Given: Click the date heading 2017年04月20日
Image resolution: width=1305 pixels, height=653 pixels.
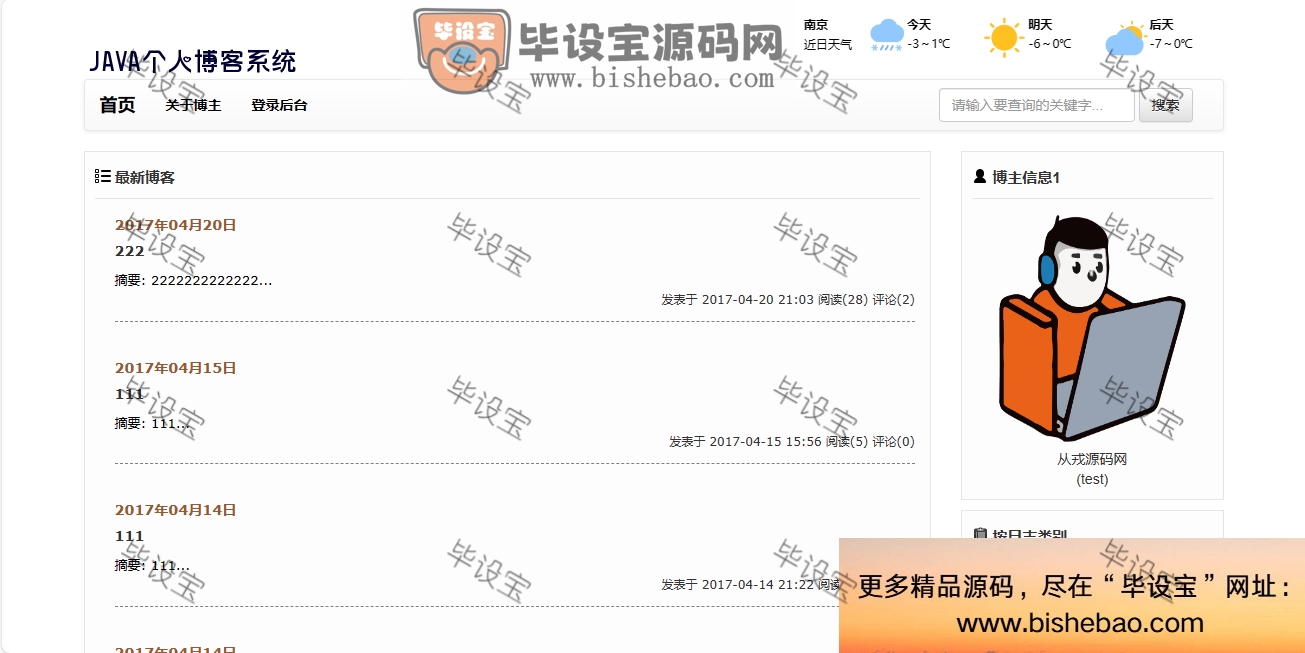Looking at the screenshot, I should [176, 225].
